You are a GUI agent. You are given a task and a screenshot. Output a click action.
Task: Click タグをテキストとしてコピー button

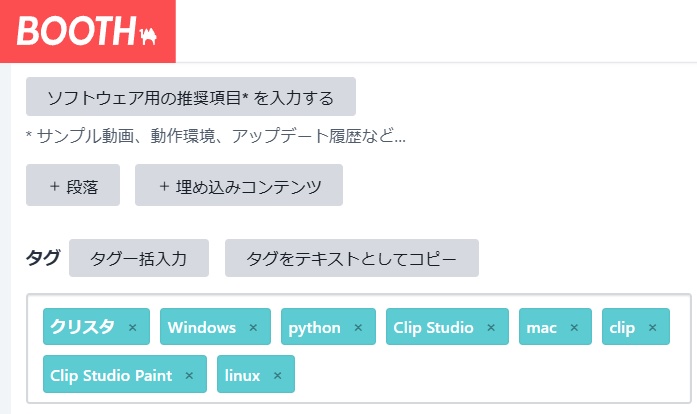pos(352,258)
